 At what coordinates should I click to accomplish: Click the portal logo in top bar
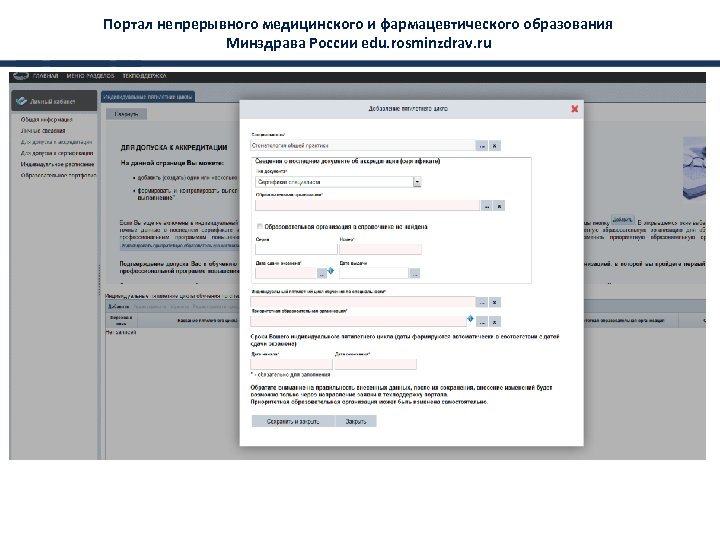[x=21, y=76]
